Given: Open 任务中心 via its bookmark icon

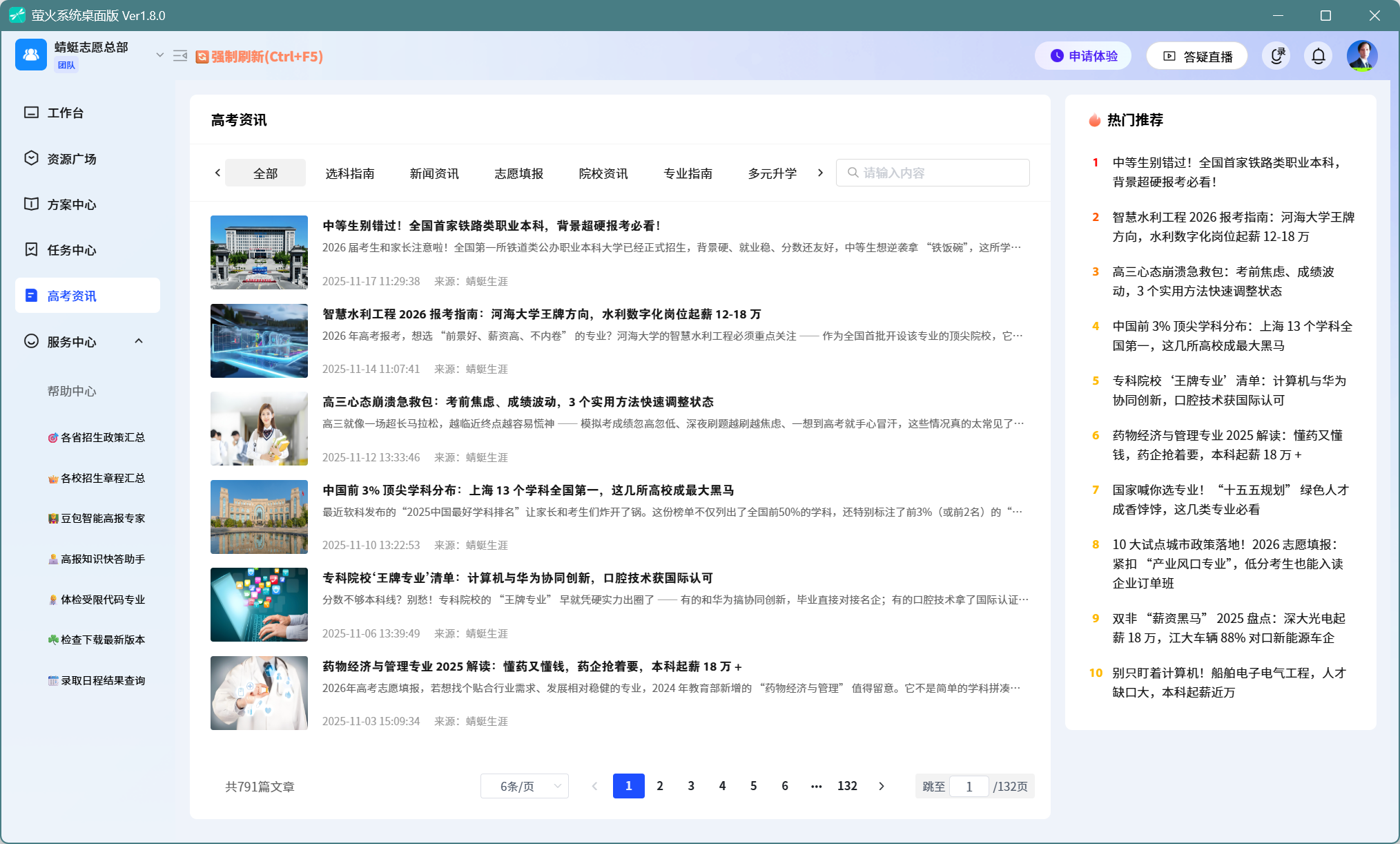Looking at the screenshot, I should pyautogui.click(x=31, y=249).
